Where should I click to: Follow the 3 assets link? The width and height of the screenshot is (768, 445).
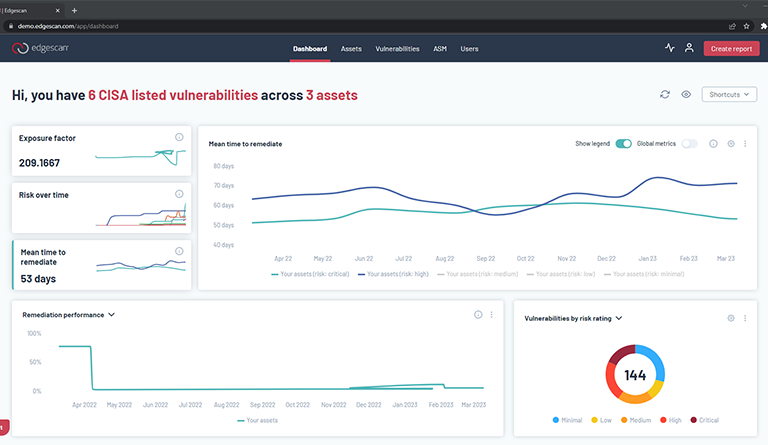332,95
